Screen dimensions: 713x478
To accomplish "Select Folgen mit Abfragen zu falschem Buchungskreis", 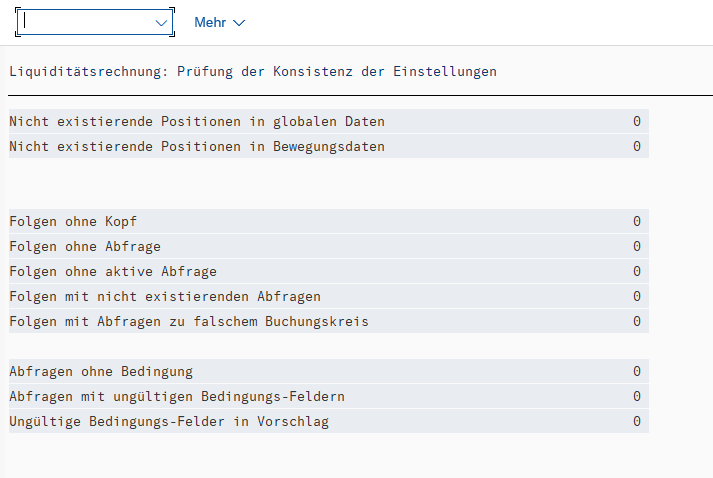I will coord(189,322).
